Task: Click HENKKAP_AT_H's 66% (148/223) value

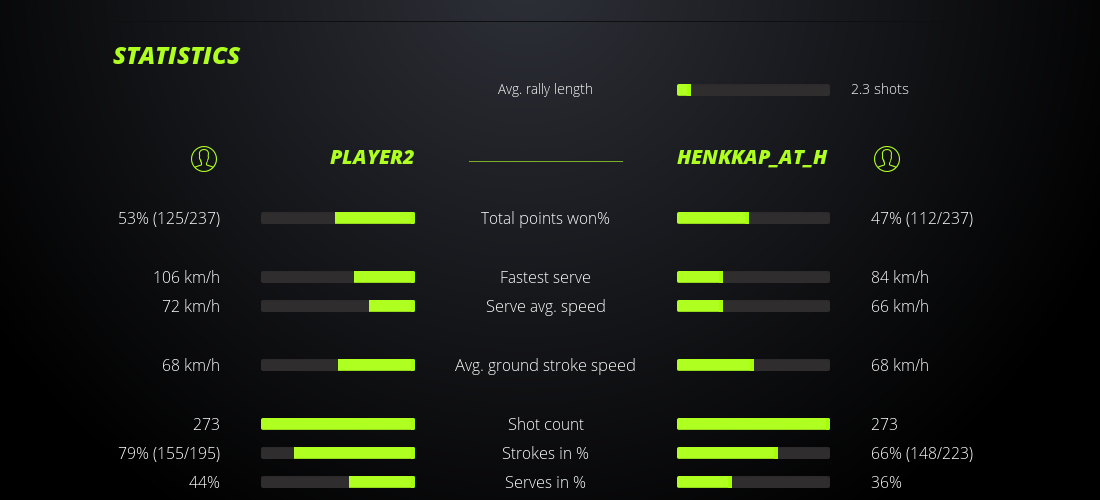Action: click(x=922, y=453)
